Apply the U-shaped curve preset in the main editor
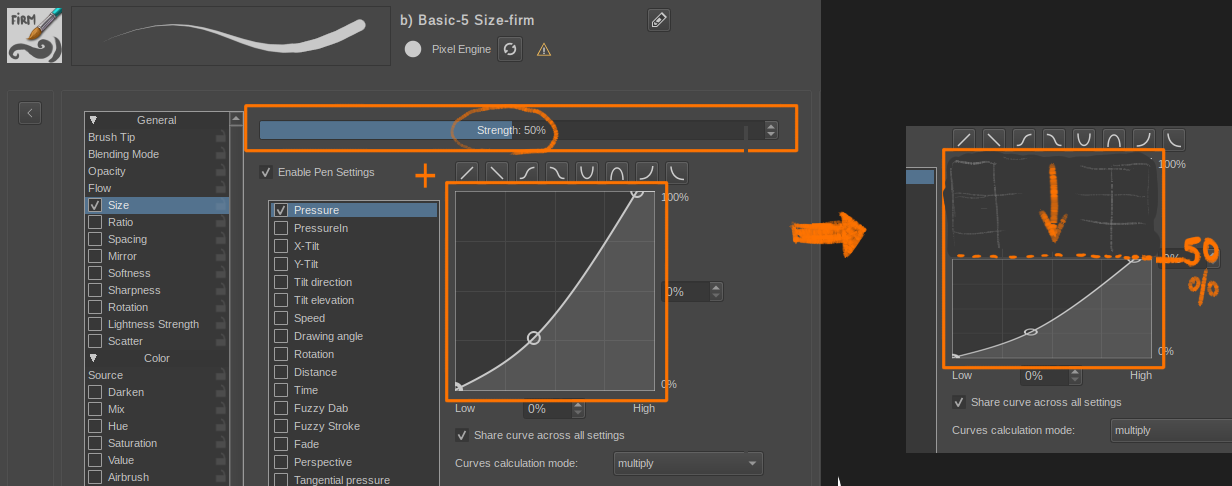 [587, 172]
